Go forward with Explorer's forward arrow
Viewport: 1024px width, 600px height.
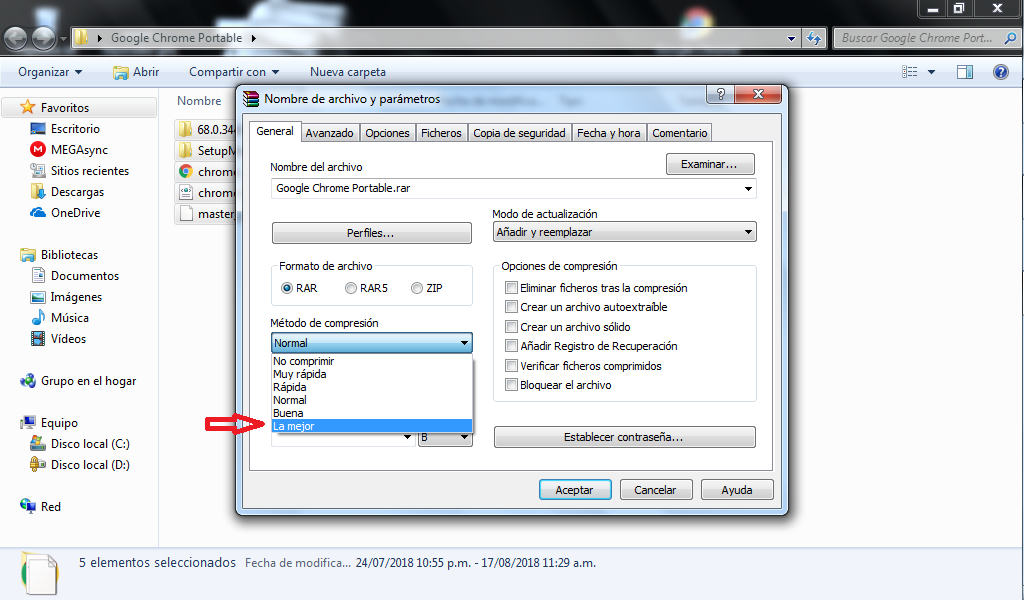[44, 39]
